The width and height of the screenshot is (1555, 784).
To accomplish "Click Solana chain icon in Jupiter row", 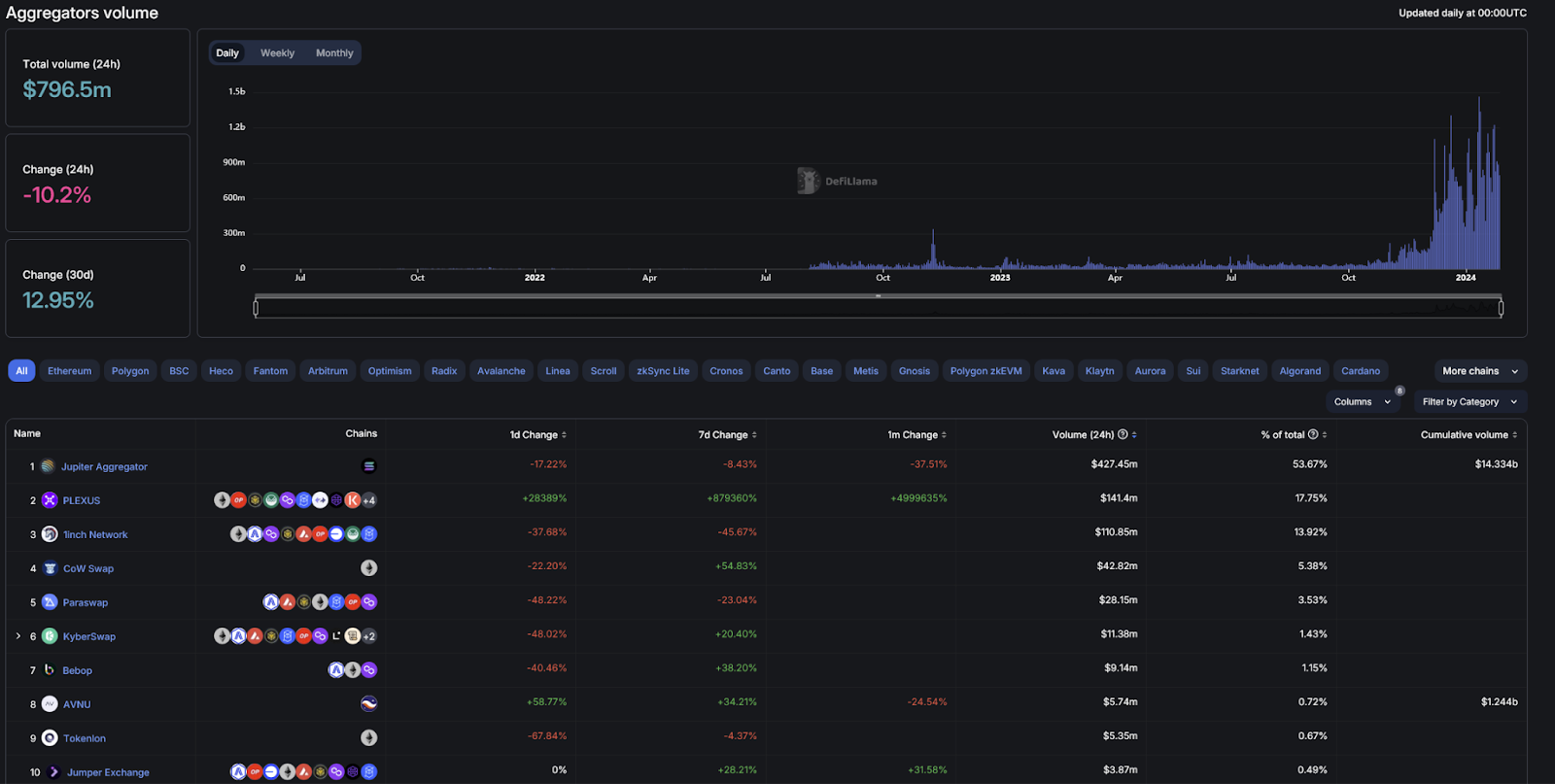I will [369, 466].
